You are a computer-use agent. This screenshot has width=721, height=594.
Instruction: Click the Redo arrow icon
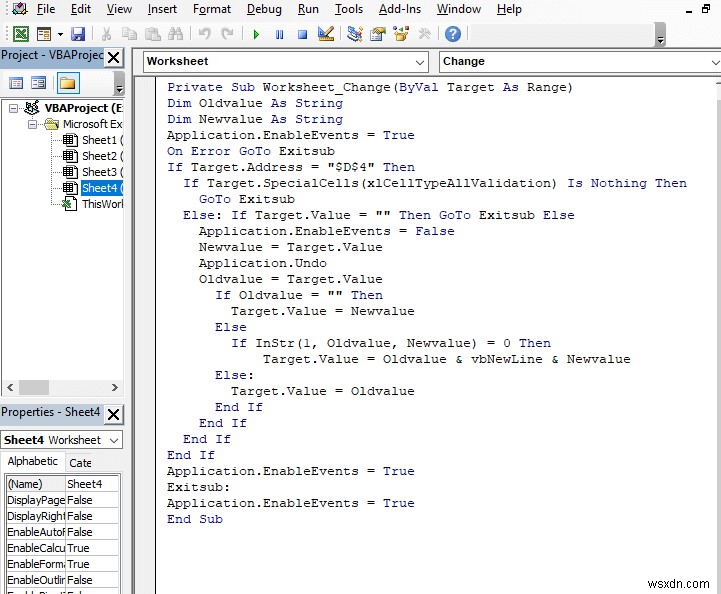click(x=227, y=34)
